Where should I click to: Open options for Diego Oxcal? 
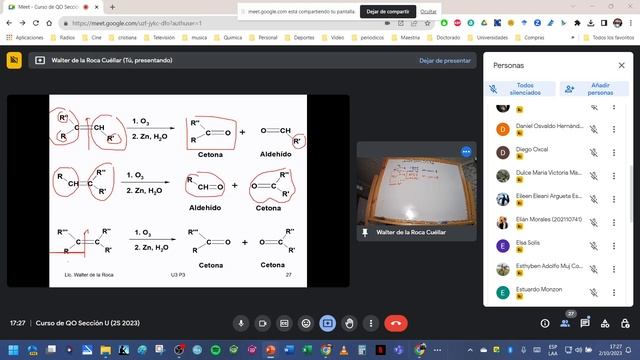(x=613, y=153)
